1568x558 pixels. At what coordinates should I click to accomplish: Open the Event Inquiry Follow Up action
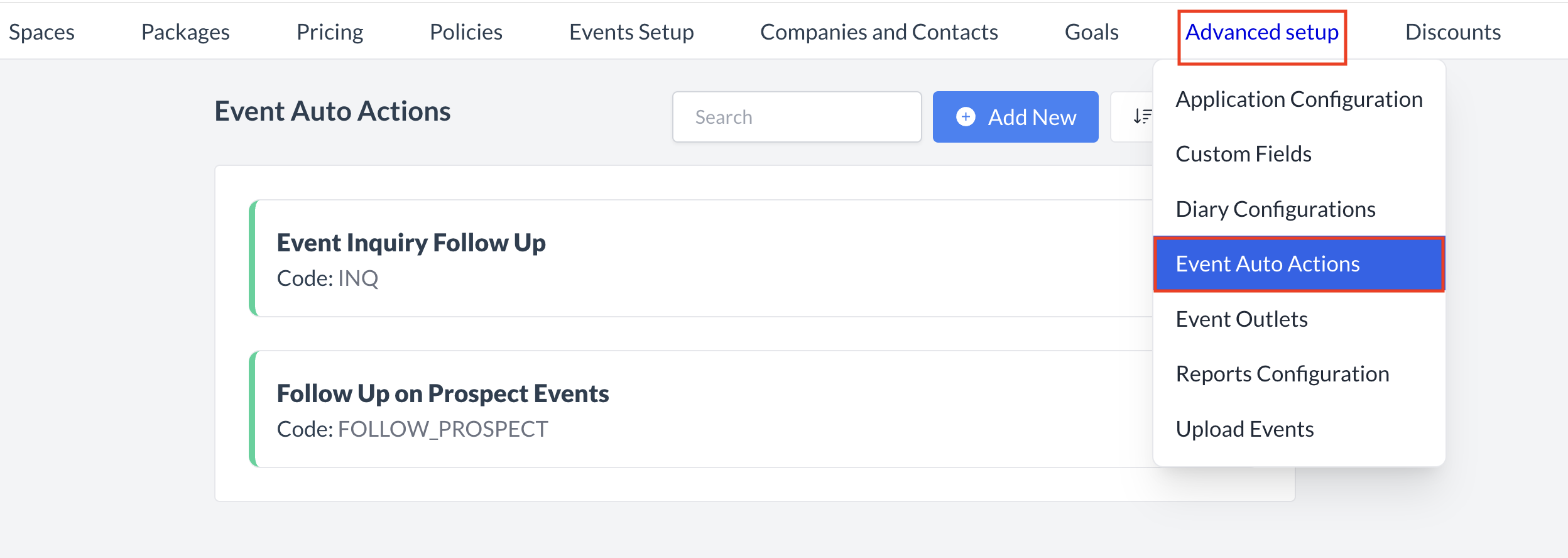click(x=411, y=242)
